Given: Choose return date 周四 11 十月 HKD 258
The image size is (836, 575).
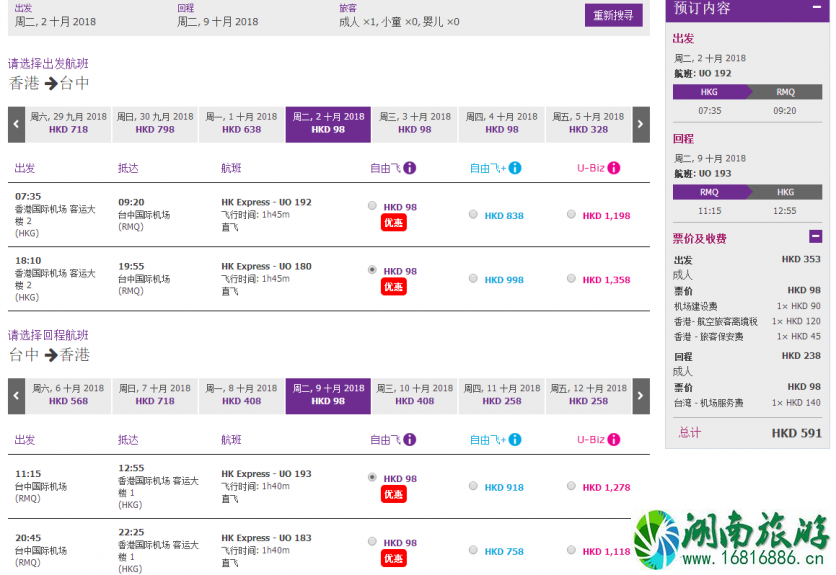Looking at the screenshot, I should point(502,396).
